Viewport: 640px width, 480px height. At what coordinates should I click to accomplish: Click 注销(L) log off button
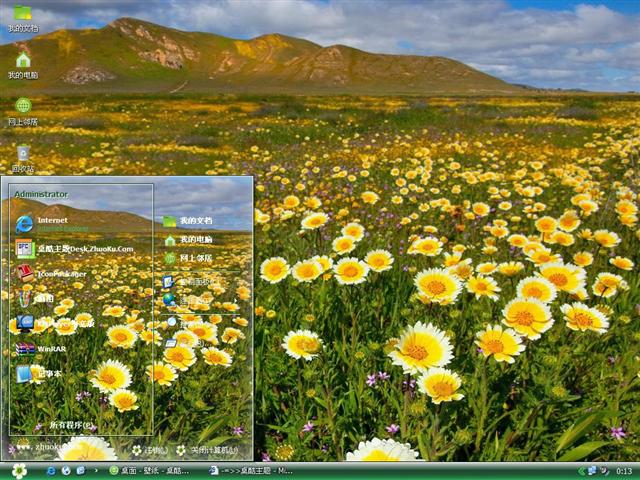coord(150,450)
